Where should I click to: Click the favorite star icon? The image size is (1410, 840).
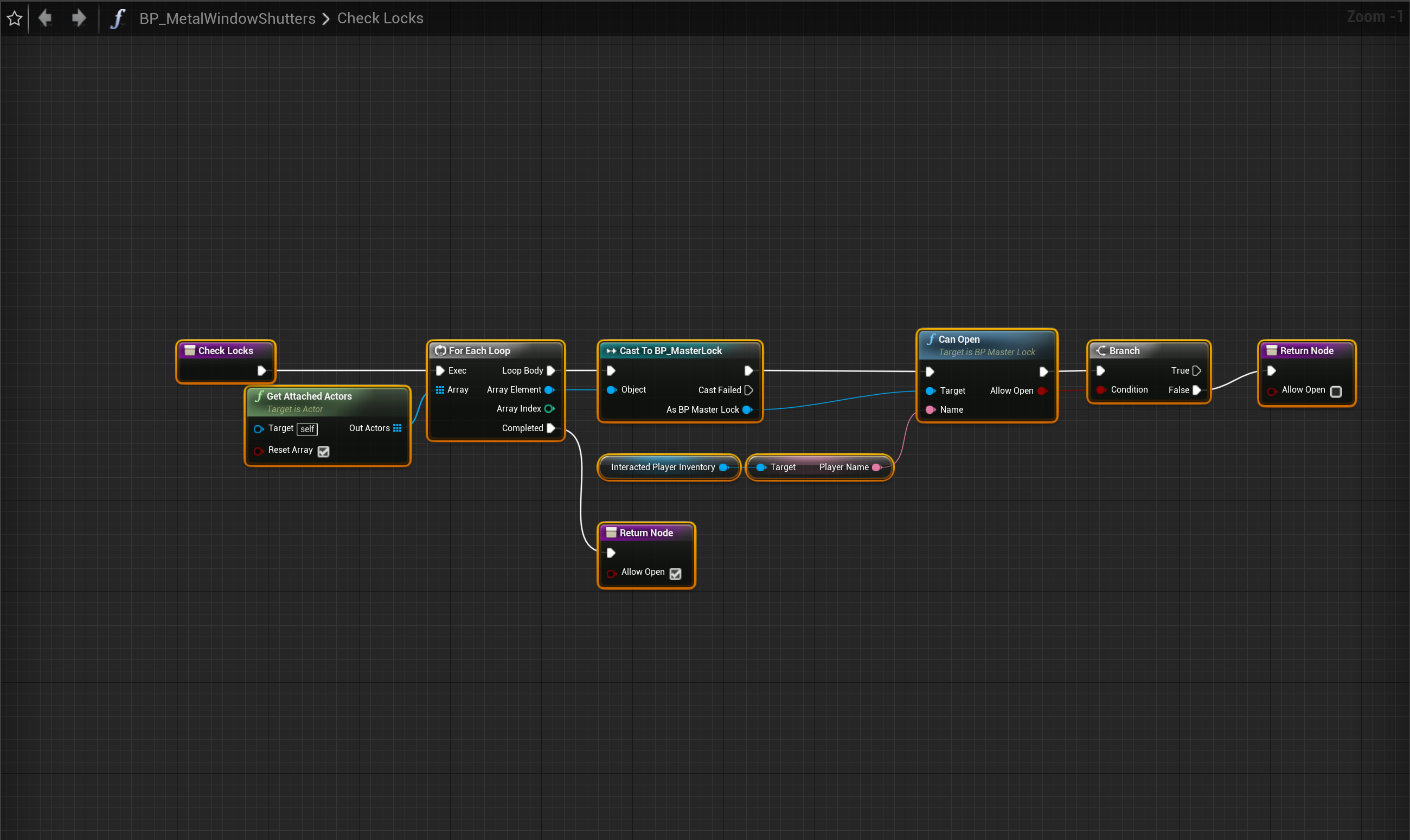(15, 18)
